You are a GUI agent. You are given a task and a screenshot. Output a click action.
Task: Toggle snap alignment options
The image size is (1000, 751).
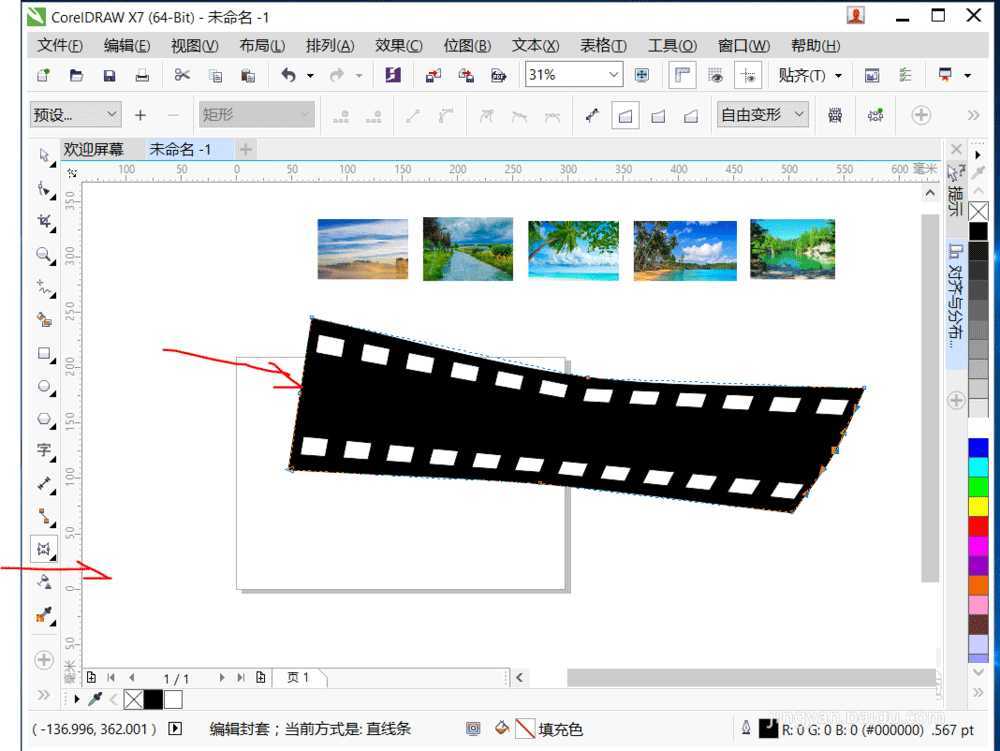(749, 75)
